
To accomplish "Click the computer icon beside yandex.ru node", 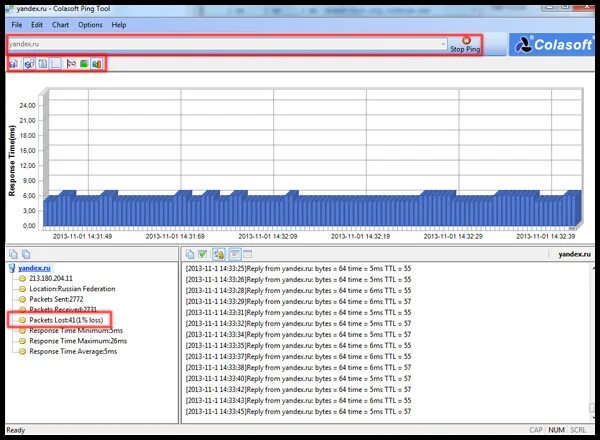I will [x=12, y=268].
